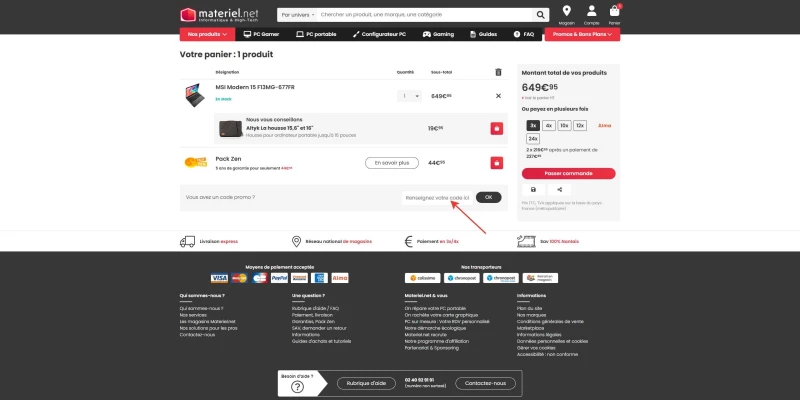Add Pack Zen to cart

pyautogui.click(x=496, y=163)
